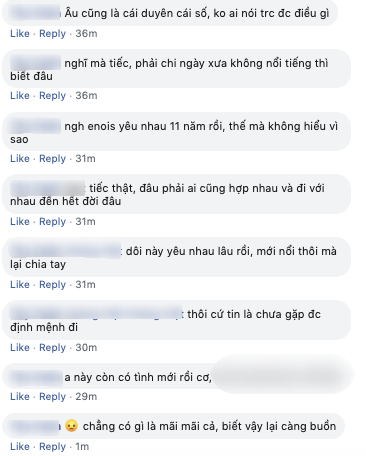Reply to the 'tiếc thật' comment
This screenshot has height=456, width=366.
click(x=52, y=222)
